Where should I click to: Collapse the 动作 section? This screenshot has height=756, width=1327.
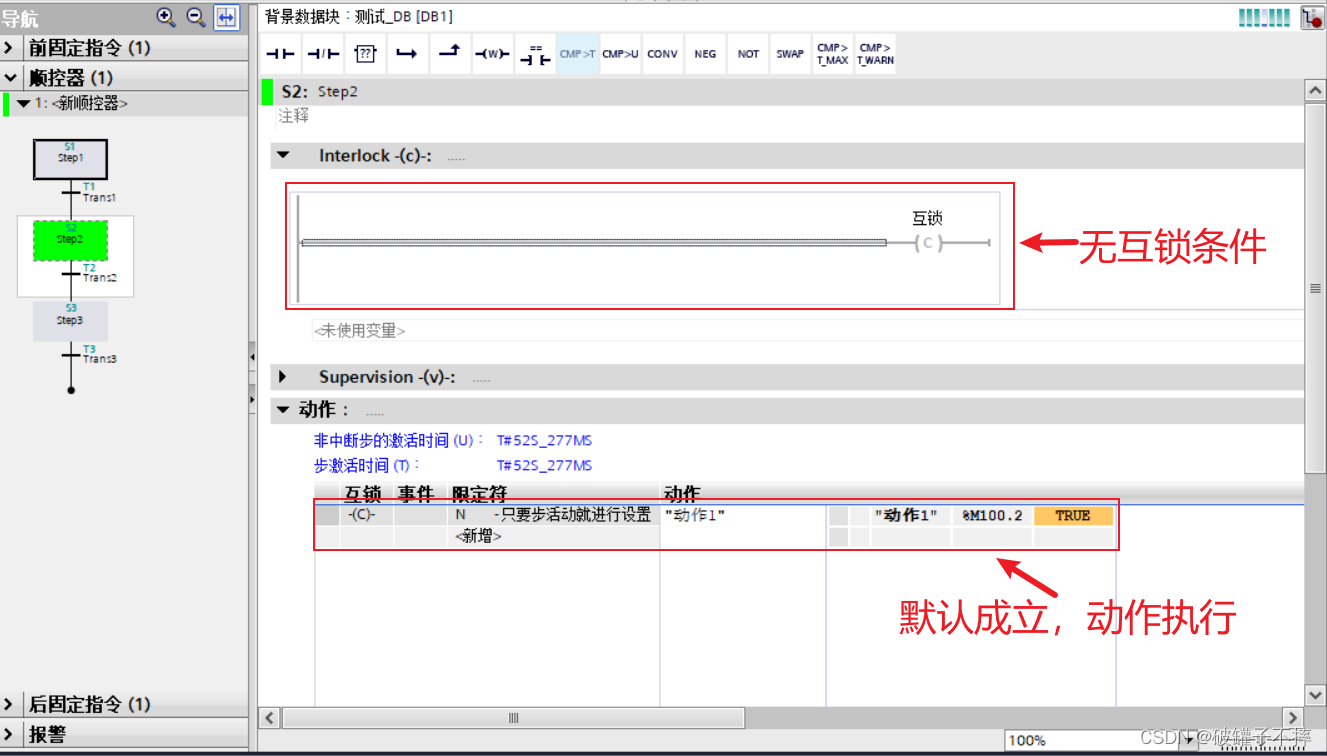tap(283, 410)
